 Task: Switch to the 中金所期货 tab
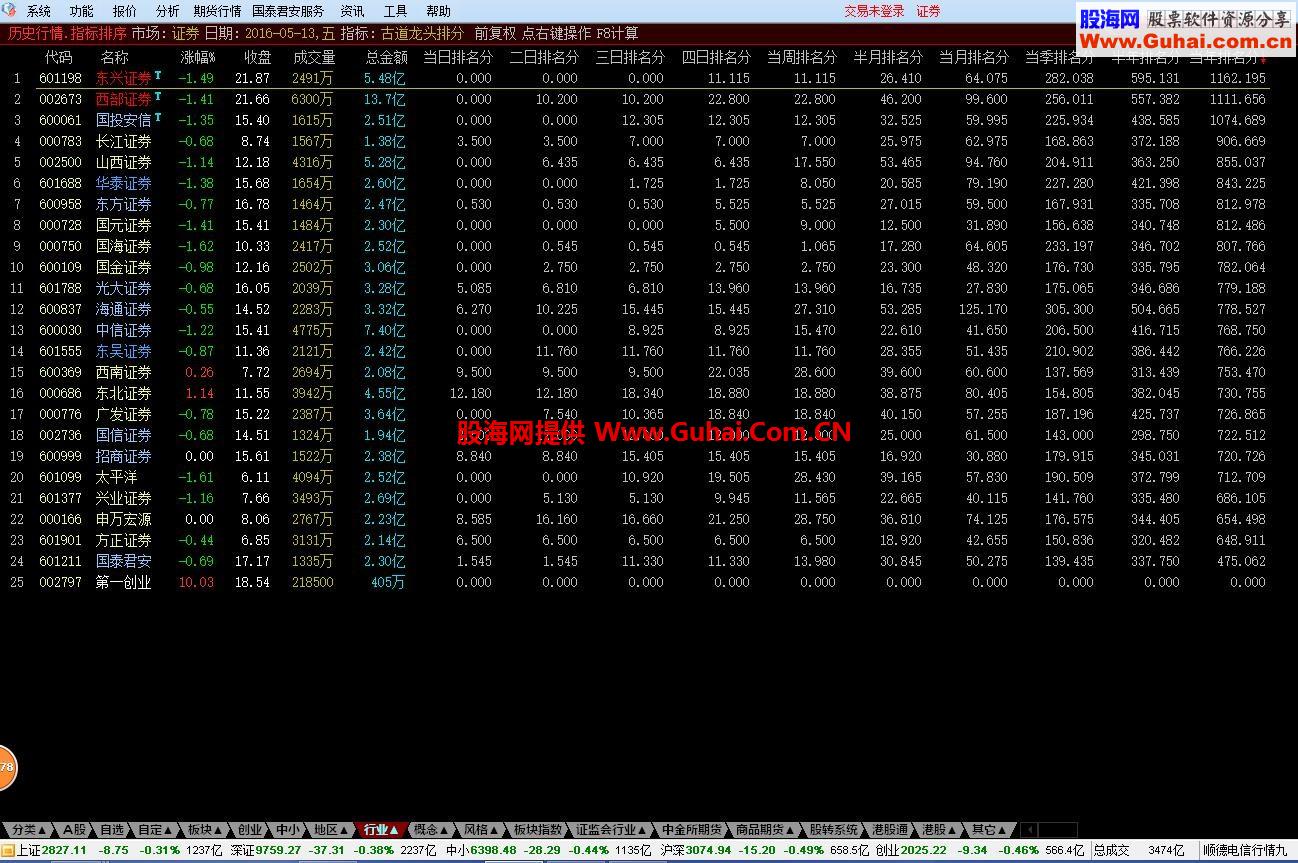pyautogui.click(x=692, y=829)
